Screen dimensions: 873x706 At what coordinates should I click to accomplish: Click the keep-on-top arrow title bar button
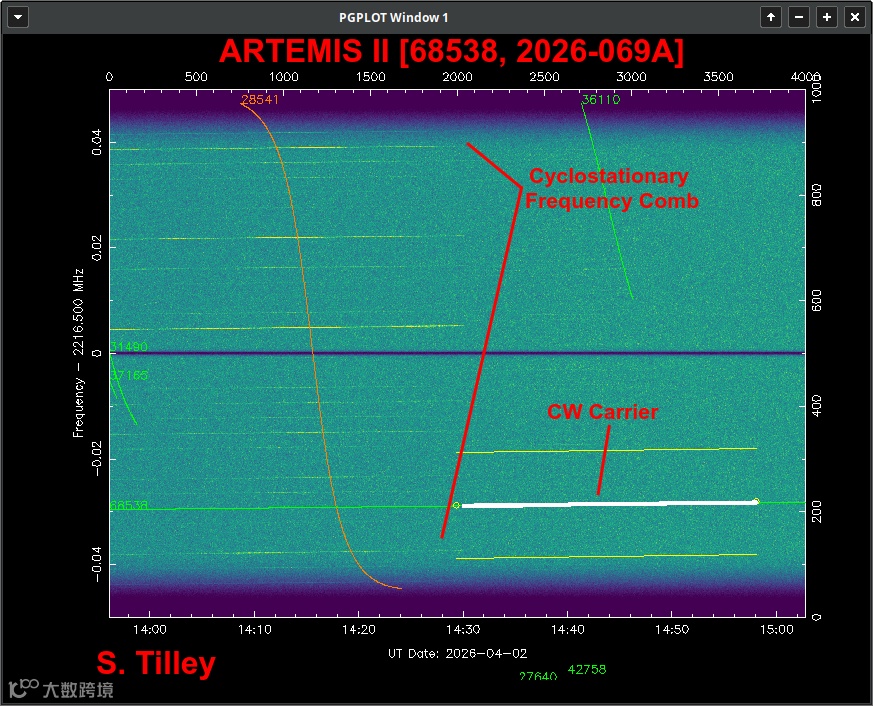(771, 17)
